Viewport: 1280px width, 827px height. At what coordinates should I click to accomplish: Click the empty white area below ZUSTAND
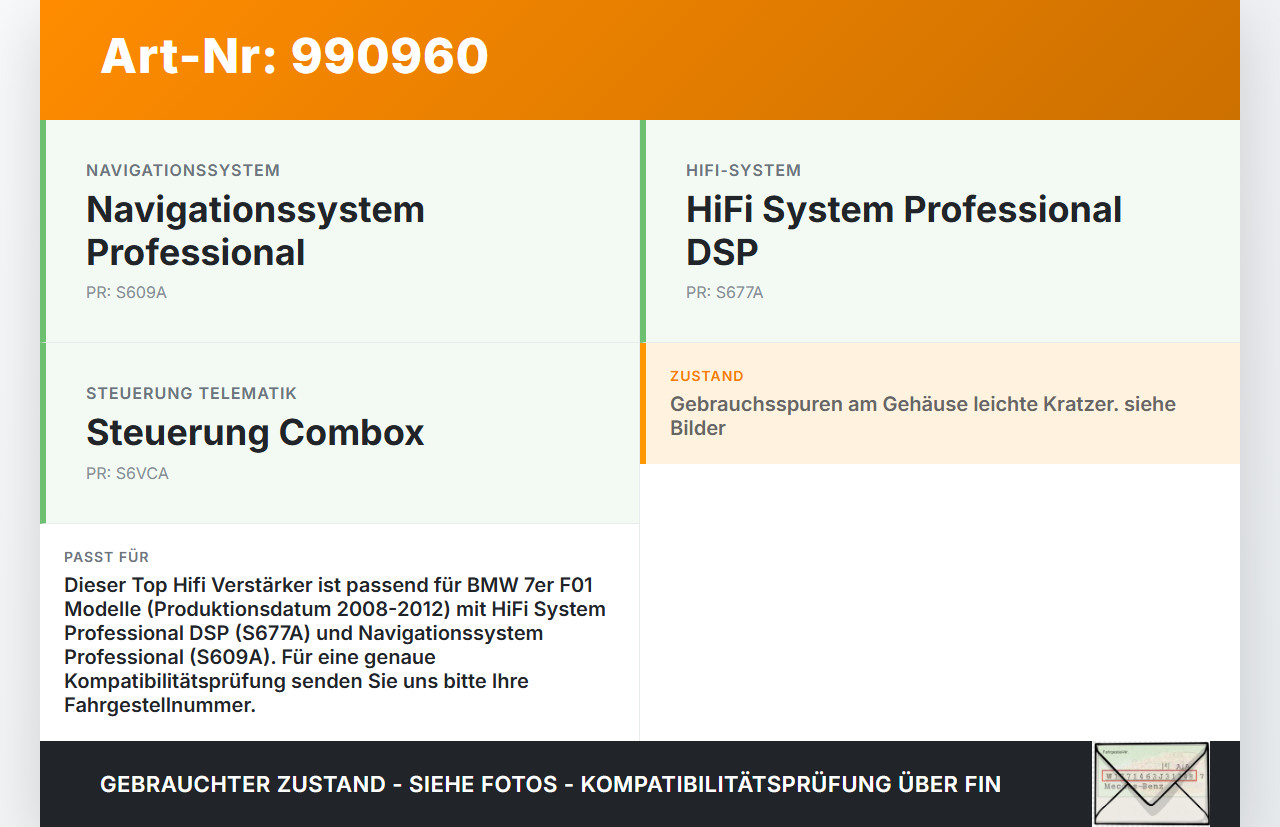(x=940, y=602)
